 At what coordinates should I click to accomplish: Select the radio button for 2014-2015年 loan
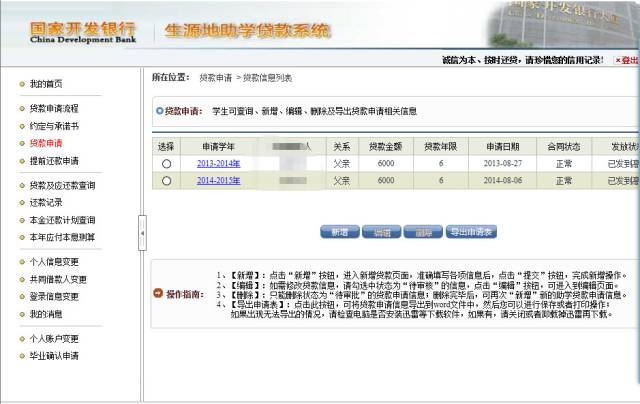[x=166, y=181]
